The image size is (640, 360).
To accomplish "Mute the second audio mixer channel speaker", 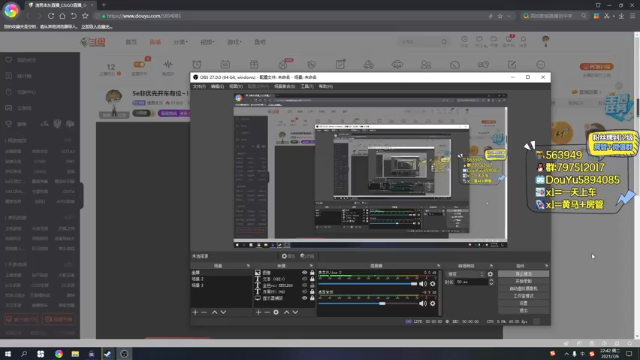I will [423, 303].
